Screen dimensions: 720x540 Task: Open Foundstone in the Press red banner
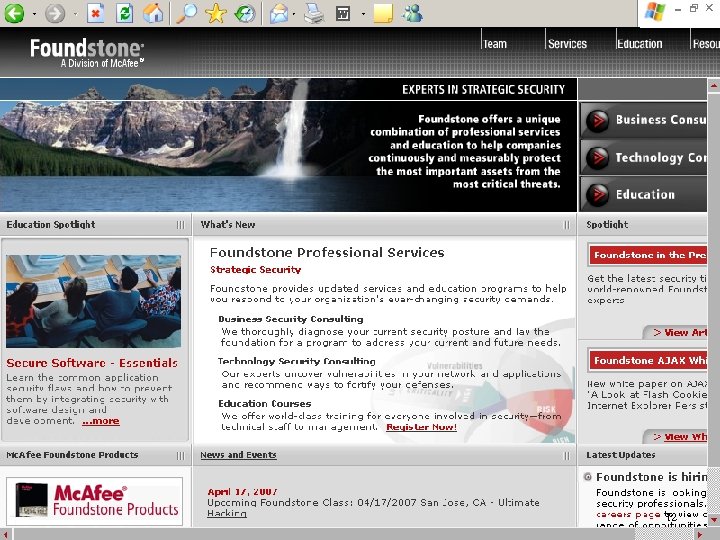[648, 255]
